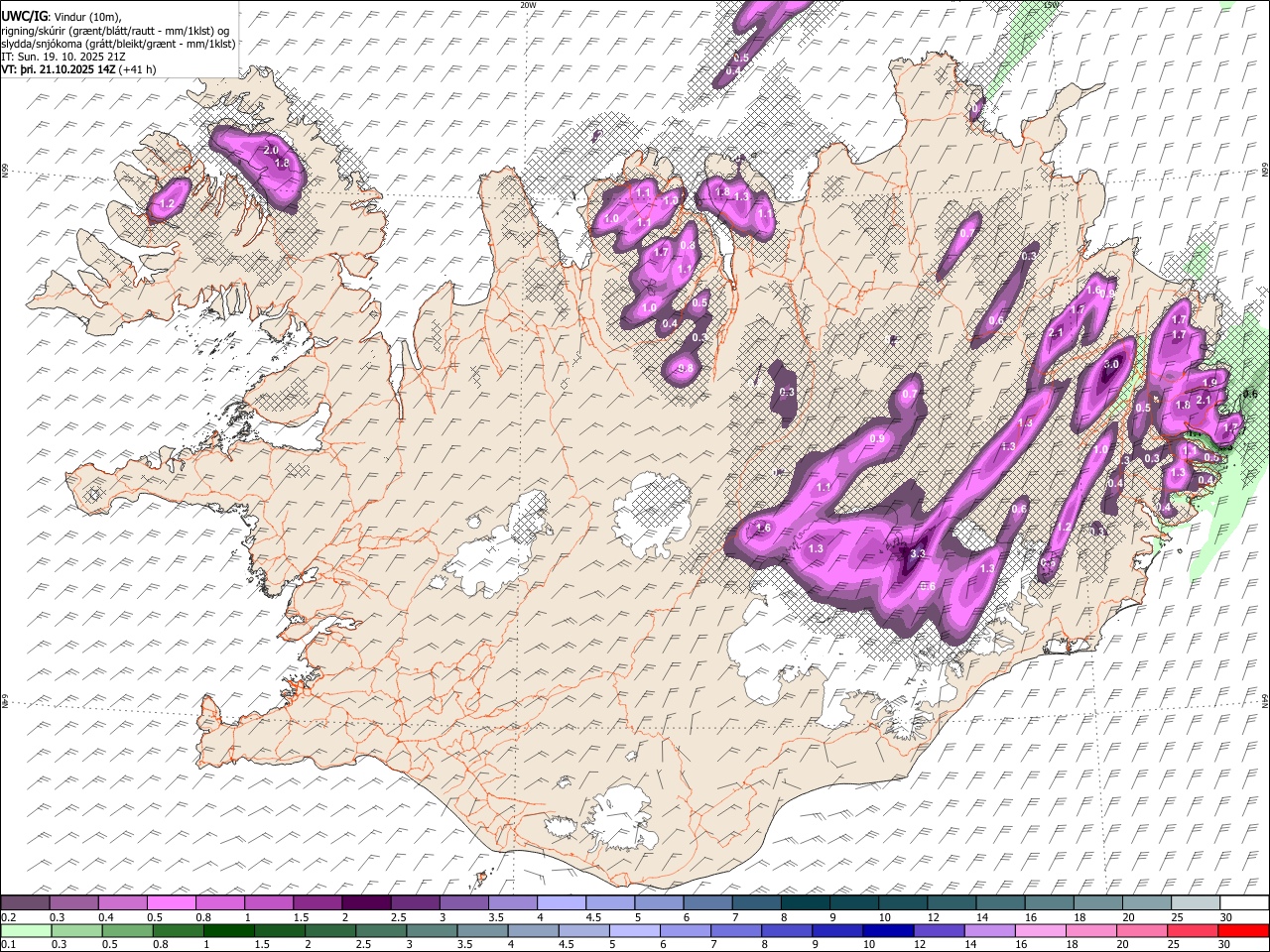Select lower legend swatch between 20 and 25
The height and width of the screenshot is (952, 1270).
coord(1141,930)
